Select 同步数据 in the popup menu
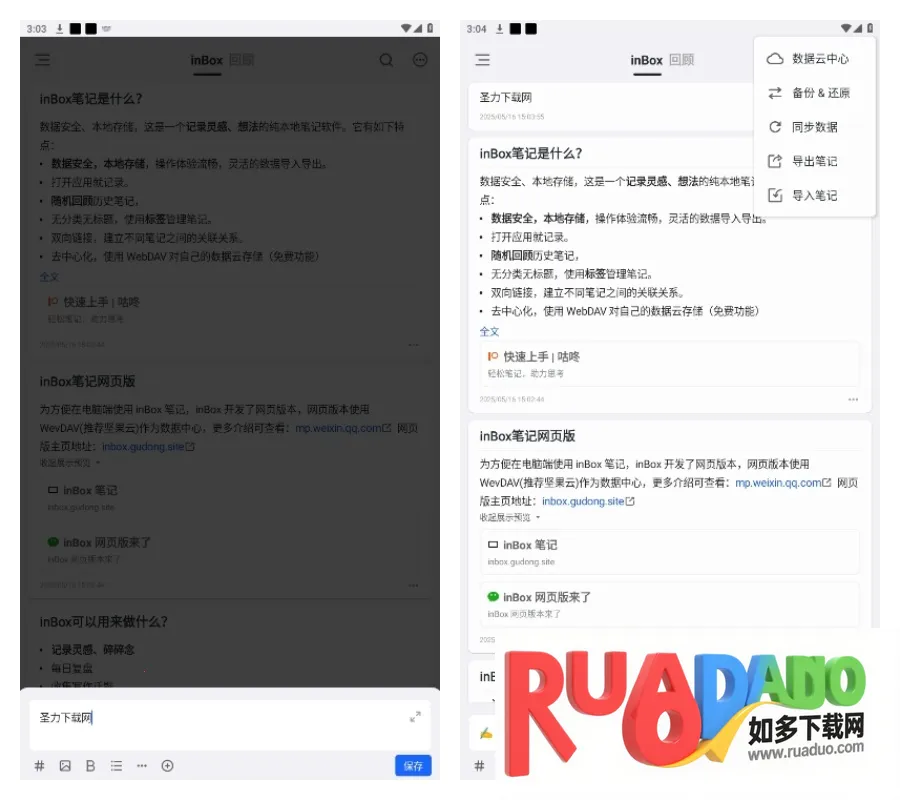 (814, 127)
